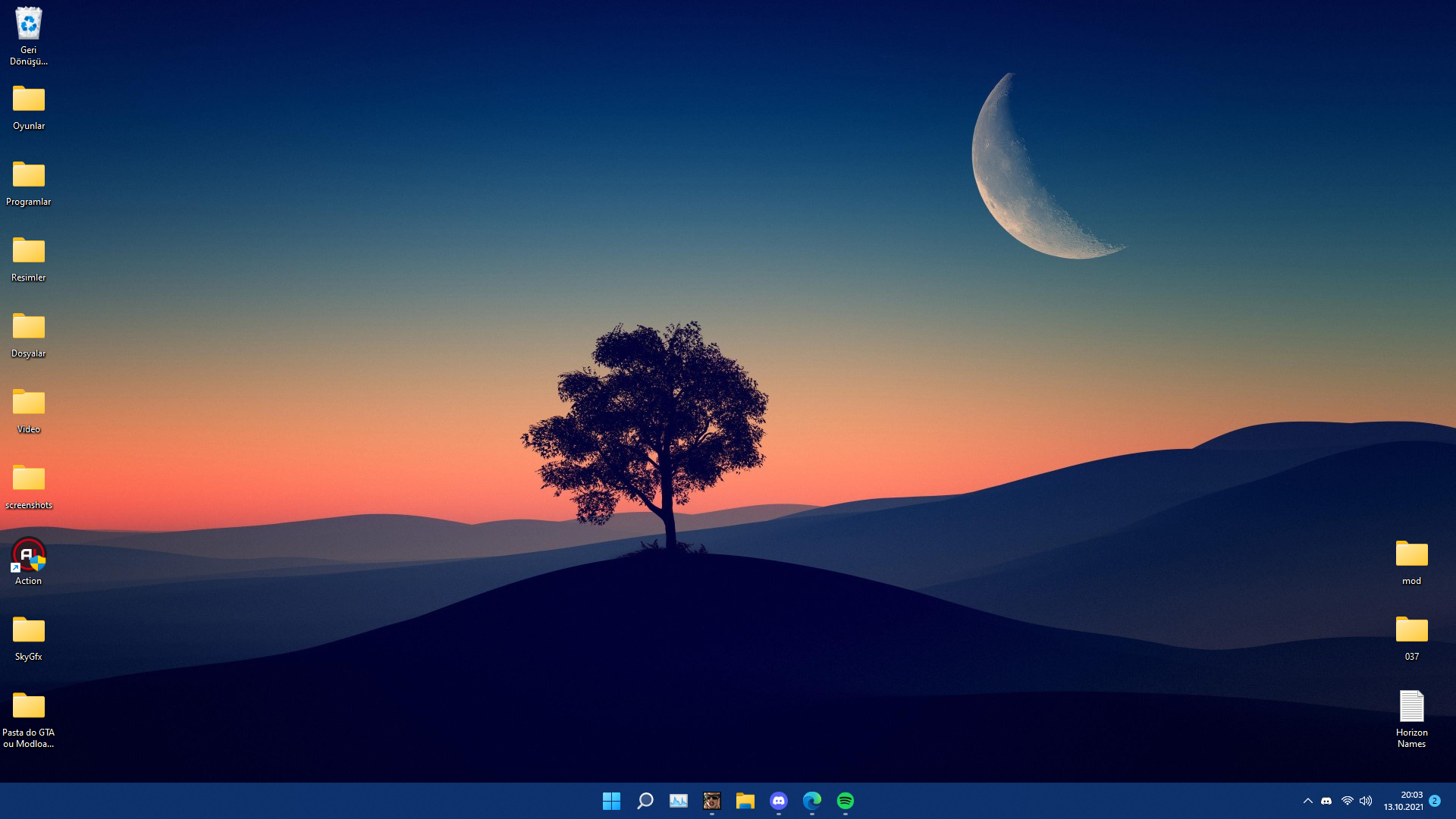Open the performance monitor taskbar icon
Viewport: 1456px width, 819px height.
[x=679, y=801]
